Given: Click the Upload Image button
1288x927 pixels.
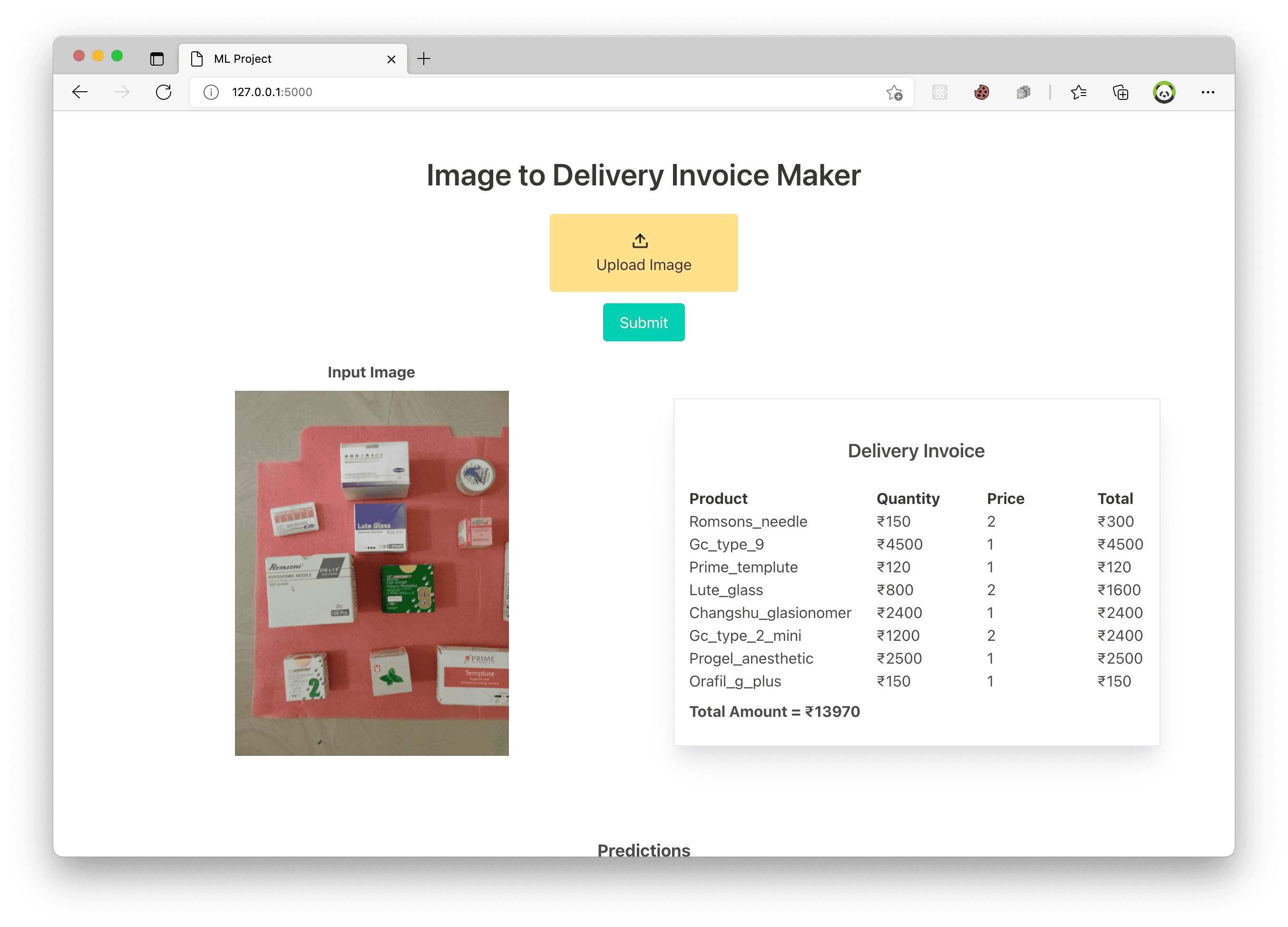Looking at the screenshot, I should pyautogui.click(x=644, y=252).
